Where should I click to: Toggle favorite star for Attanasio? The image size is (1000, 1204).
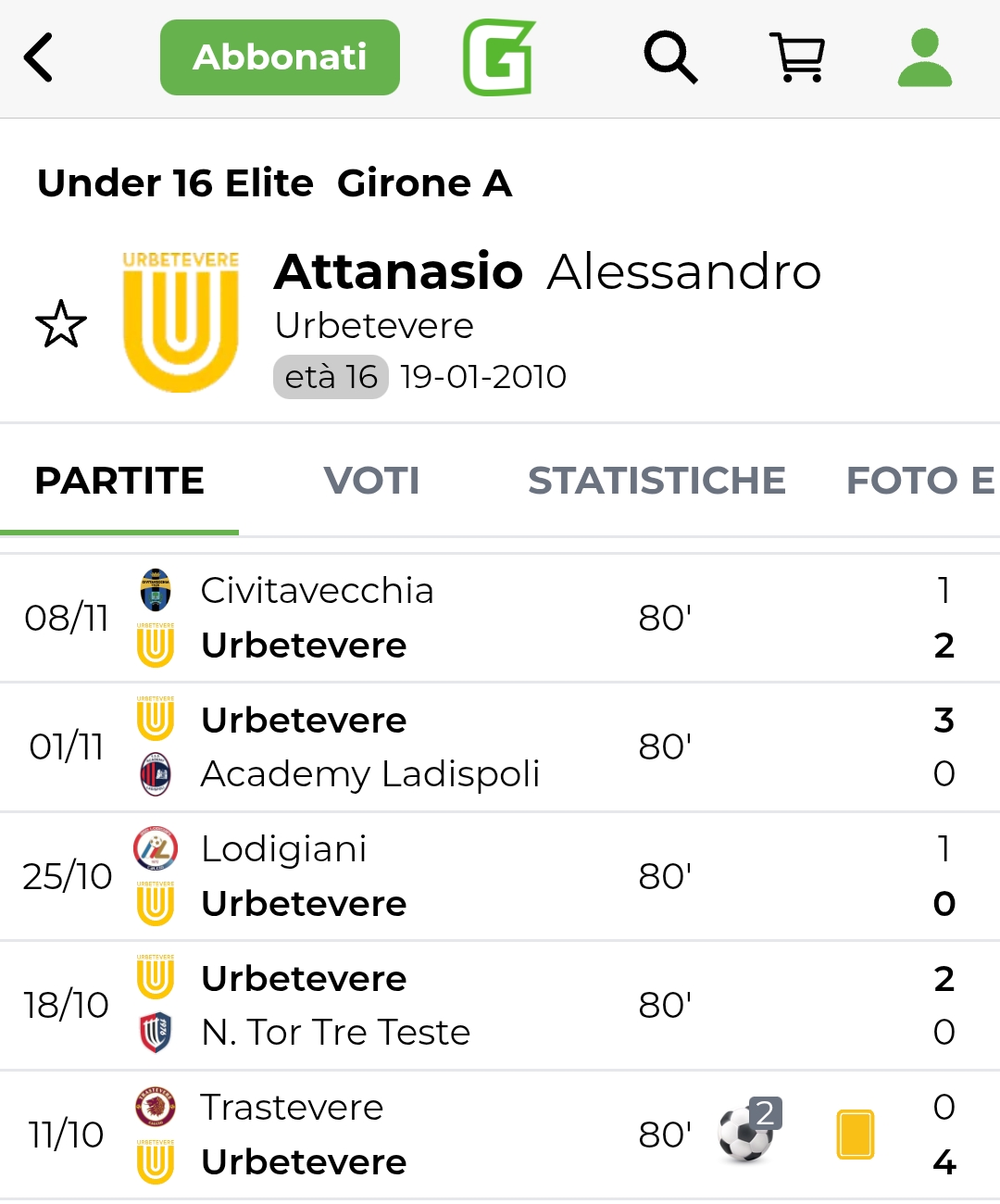[61, 324]
